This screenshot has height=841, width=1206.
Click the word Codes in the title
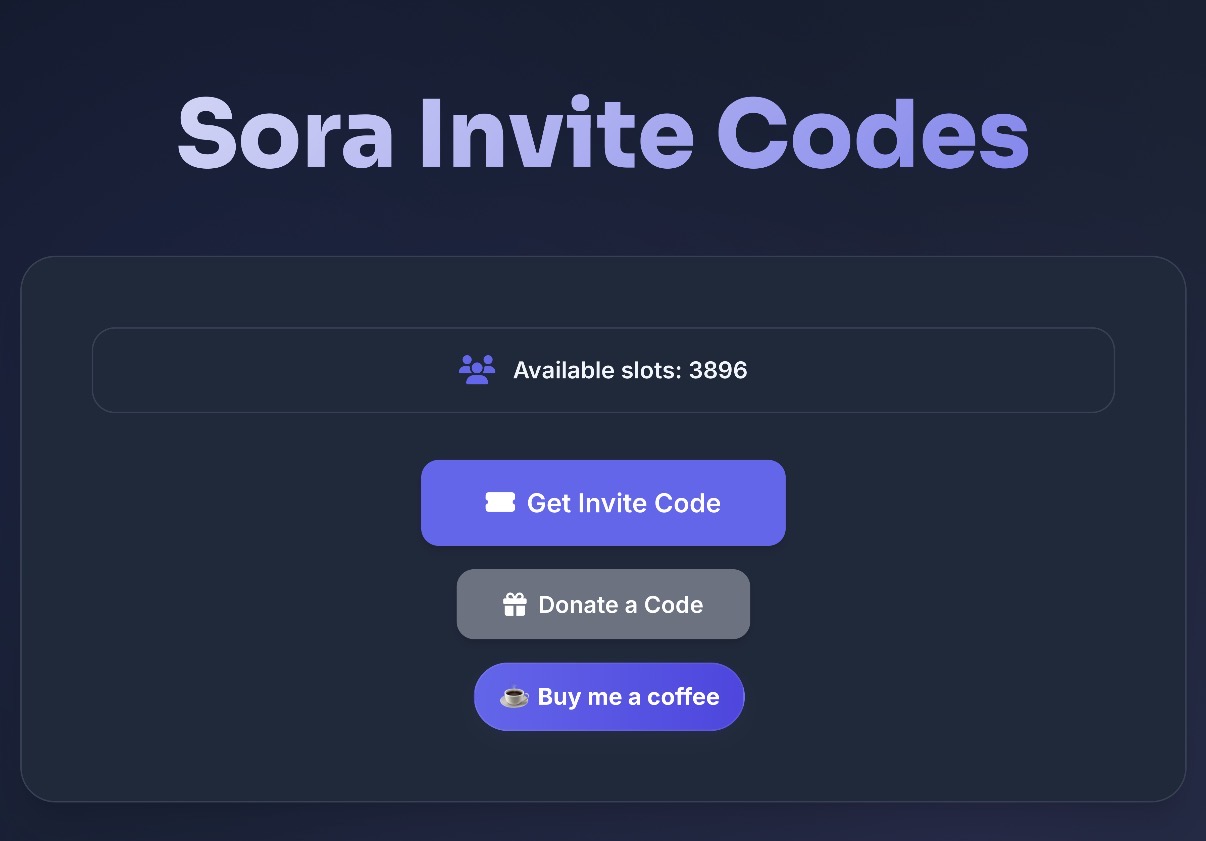pyautogui.click(x=872, y=134)
